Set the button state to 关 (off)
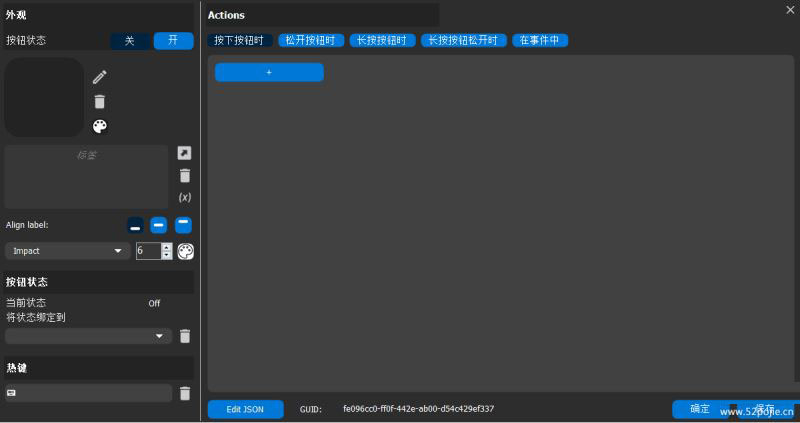Screen dimensions: 800x423 130,41
